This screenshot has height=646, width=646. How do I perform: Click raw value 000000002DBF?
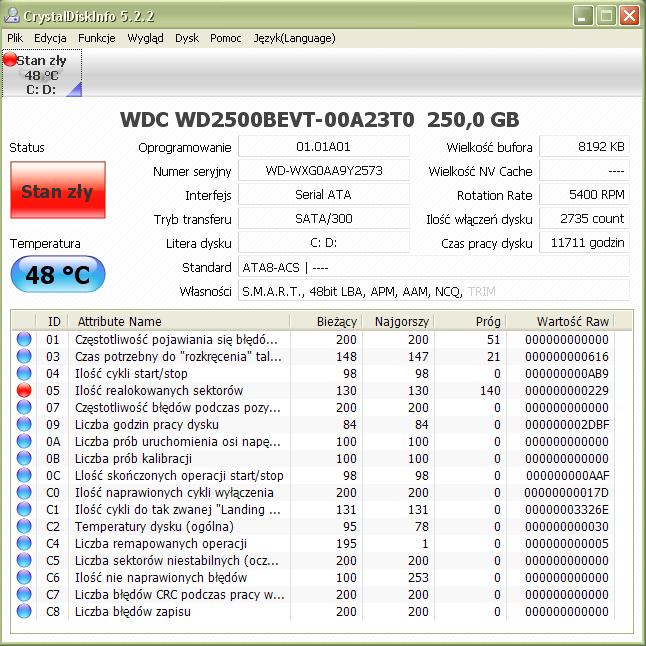coord(567,425)
